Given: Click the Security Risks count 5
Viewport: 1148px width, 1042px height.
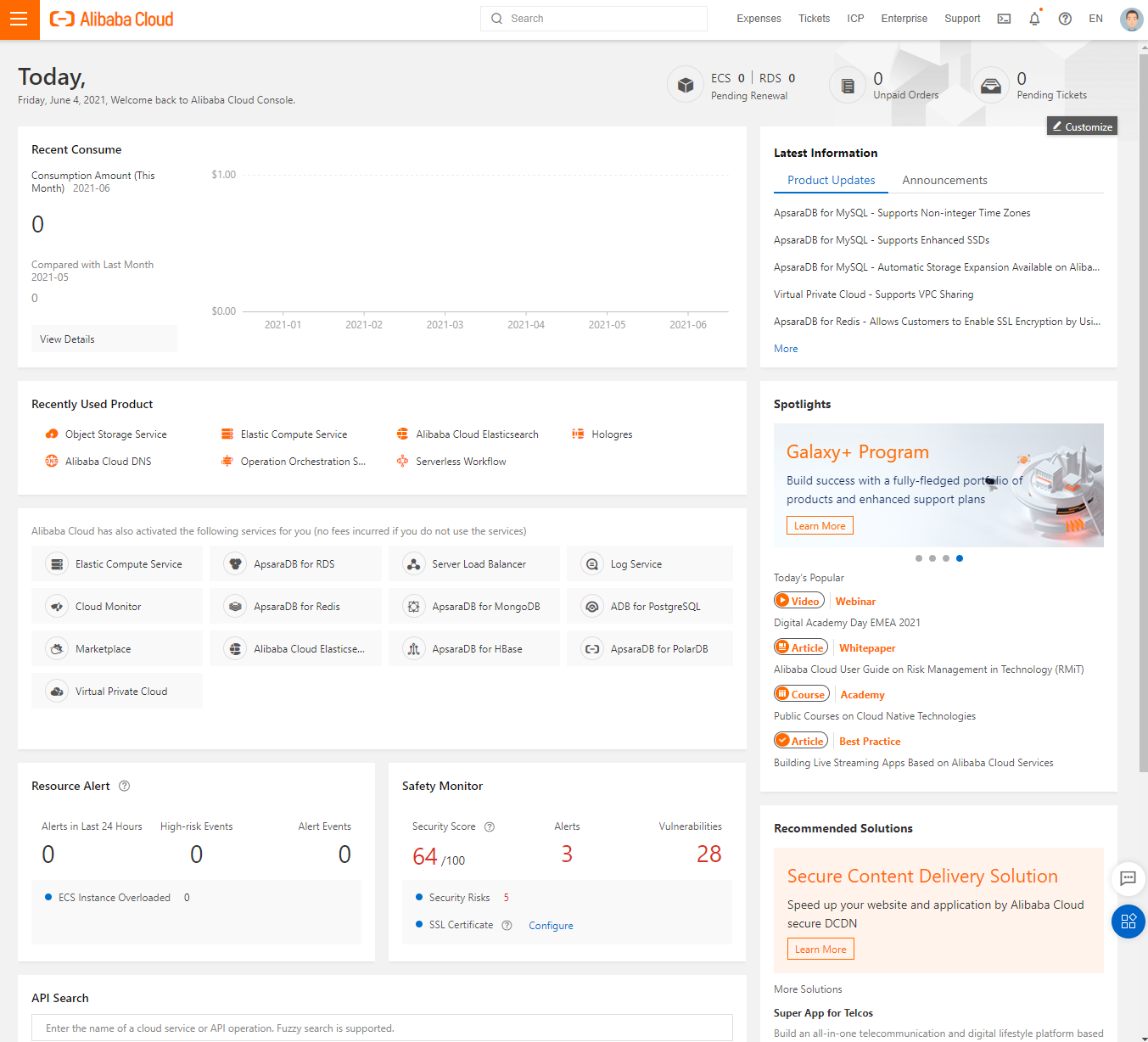Looking at the screenshot, I should point(507,898).
